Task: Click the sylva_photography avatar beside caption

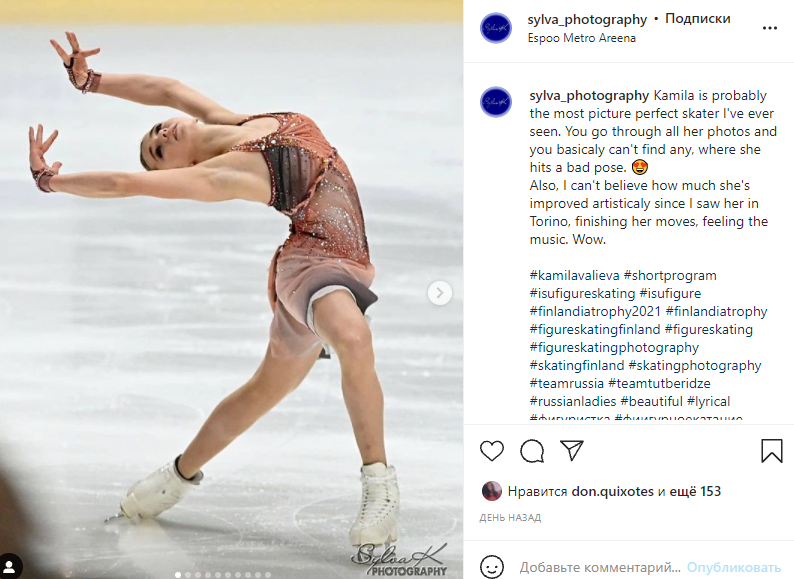Action: point(496,102)
